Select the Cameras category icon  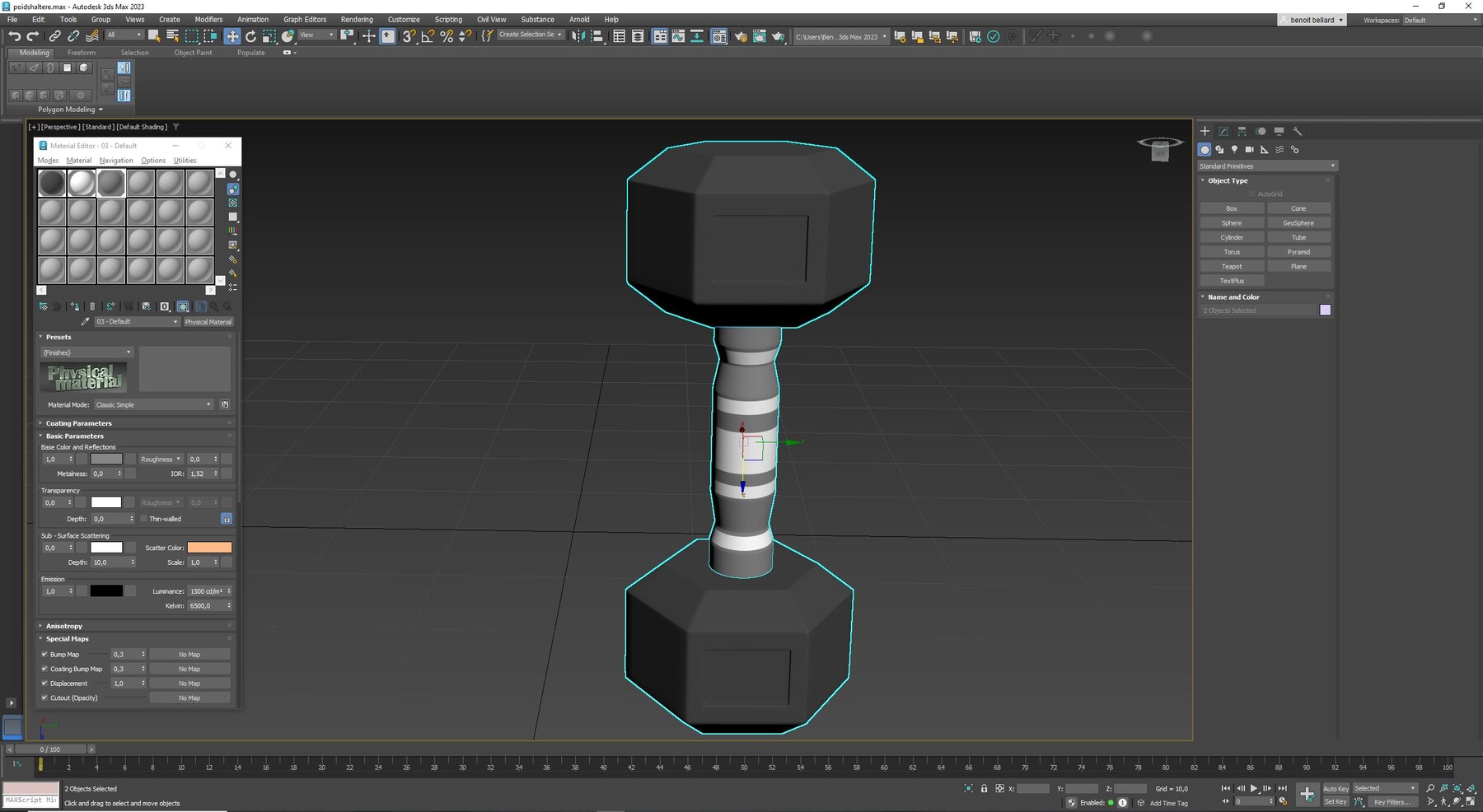[x=1250, y=149]
